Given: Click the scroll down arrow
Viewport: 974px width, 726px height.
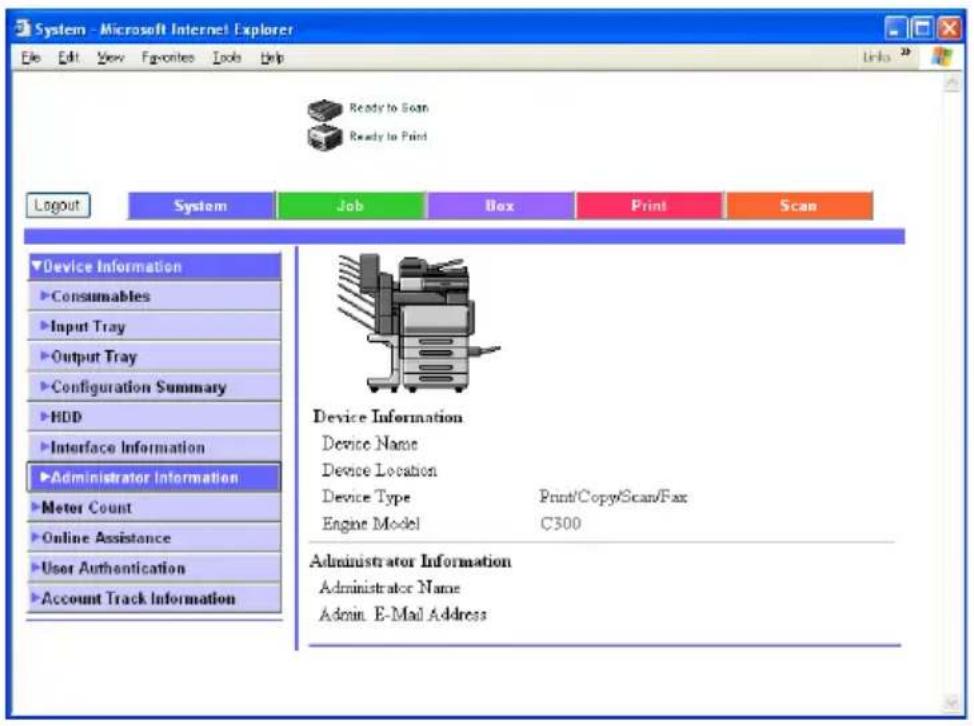Looking at the screenshot, I should coord(951,704).
